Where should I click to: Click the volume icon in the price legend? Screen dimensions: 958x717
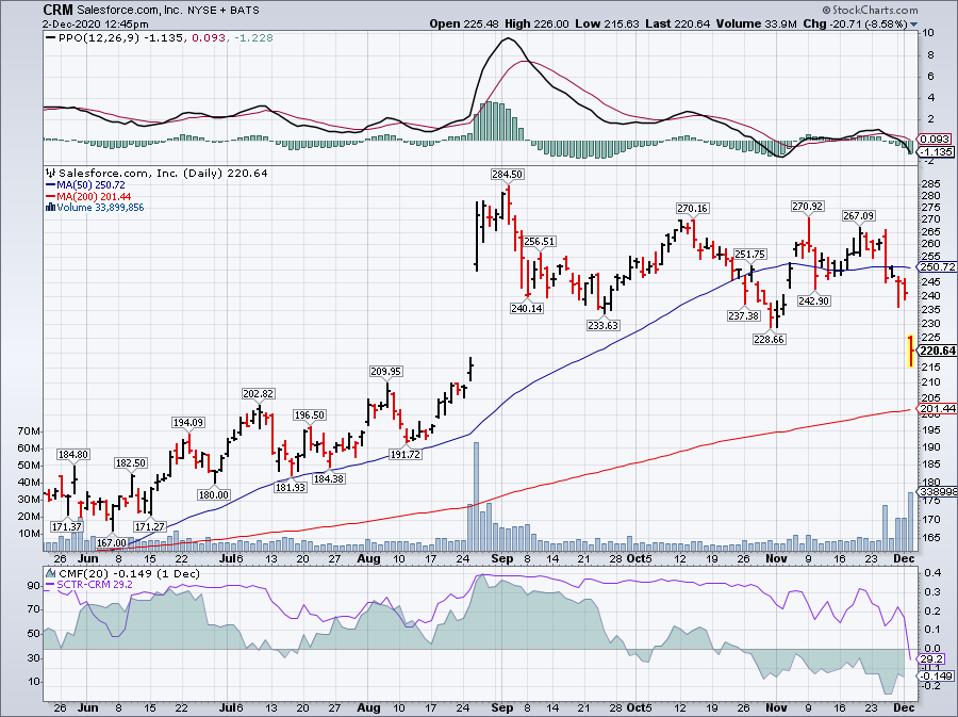point(51,208)
